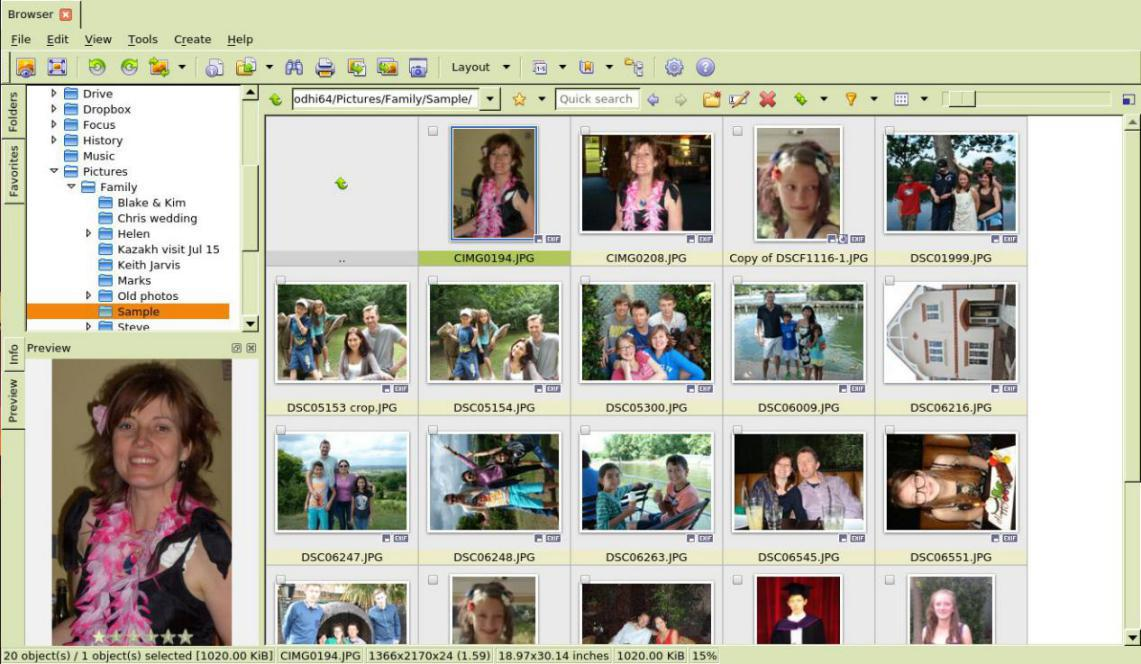Open the Tools menu
1141x664 pixels.
click(x=143, y=39)
